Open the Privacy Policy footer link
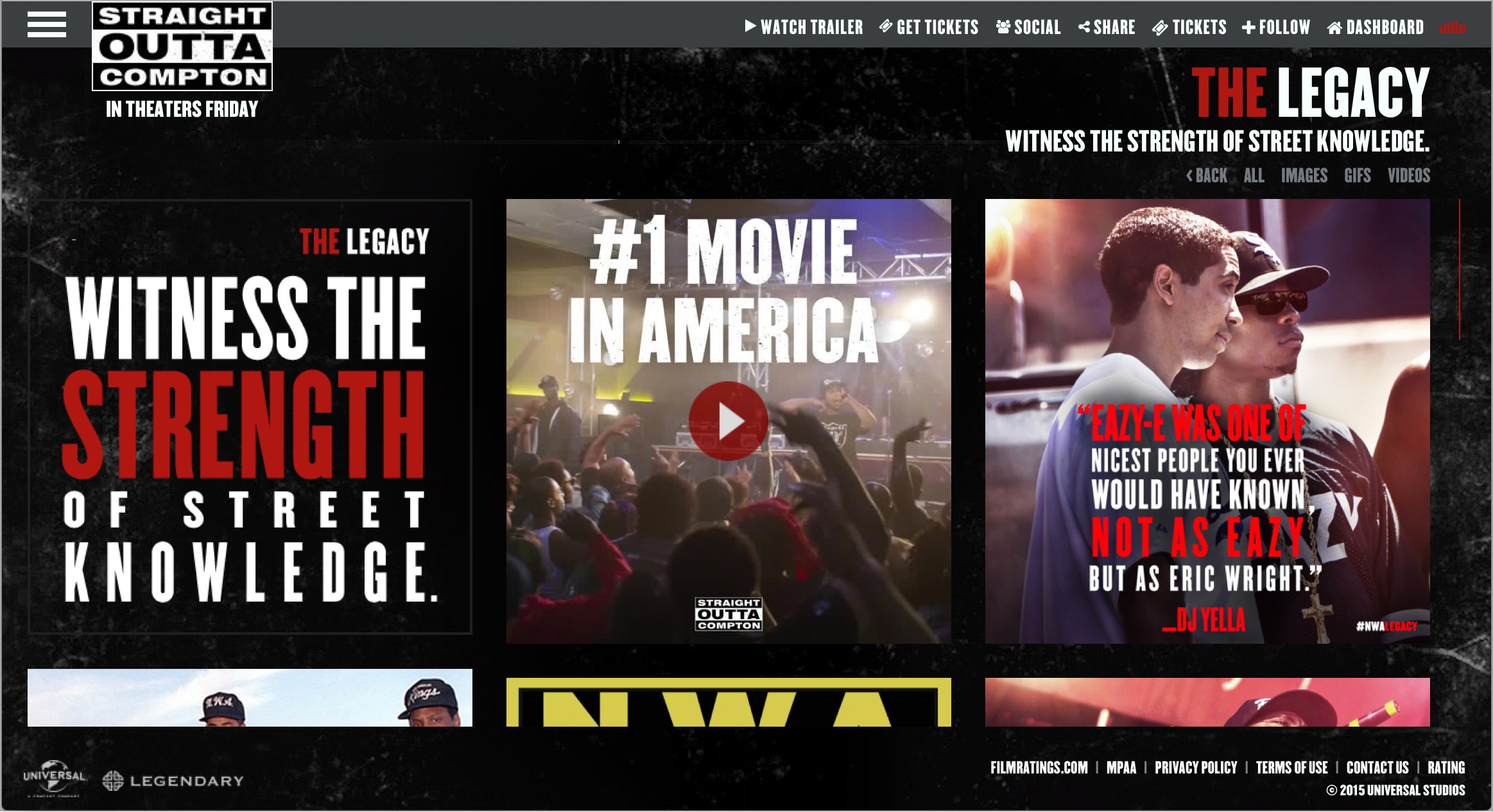The width and height of the screenshot is (1493, 812). [x=1196, y=768]
